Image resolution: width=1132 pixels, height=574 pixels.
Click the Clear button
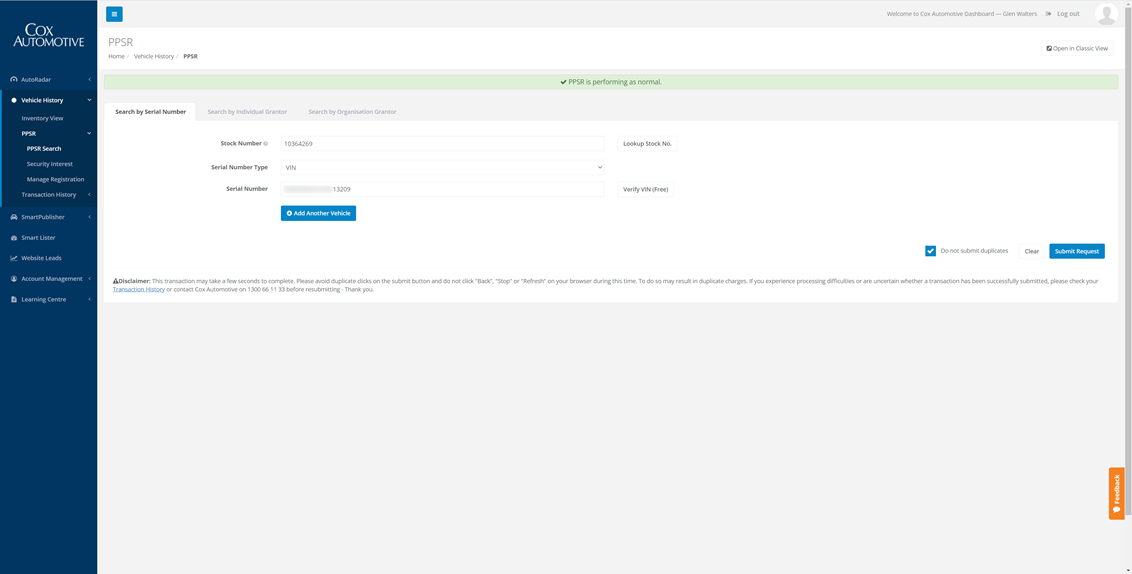pos(1032,251)
